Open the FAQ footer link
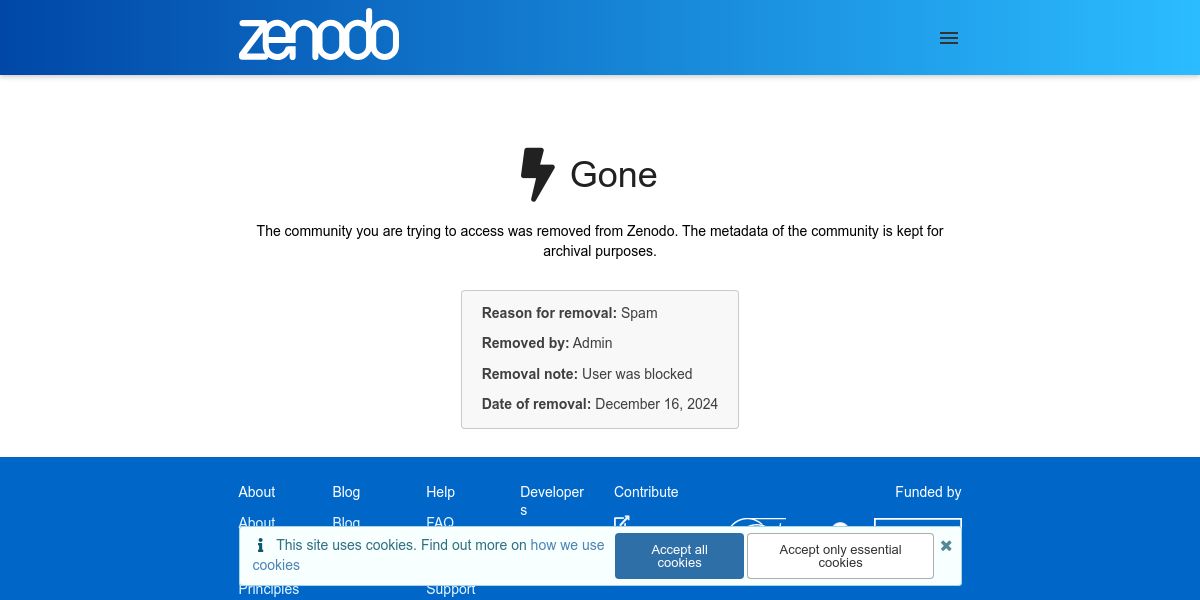Image resolution: width=1200 pixels, height=600 pixels. coord(440,522)
